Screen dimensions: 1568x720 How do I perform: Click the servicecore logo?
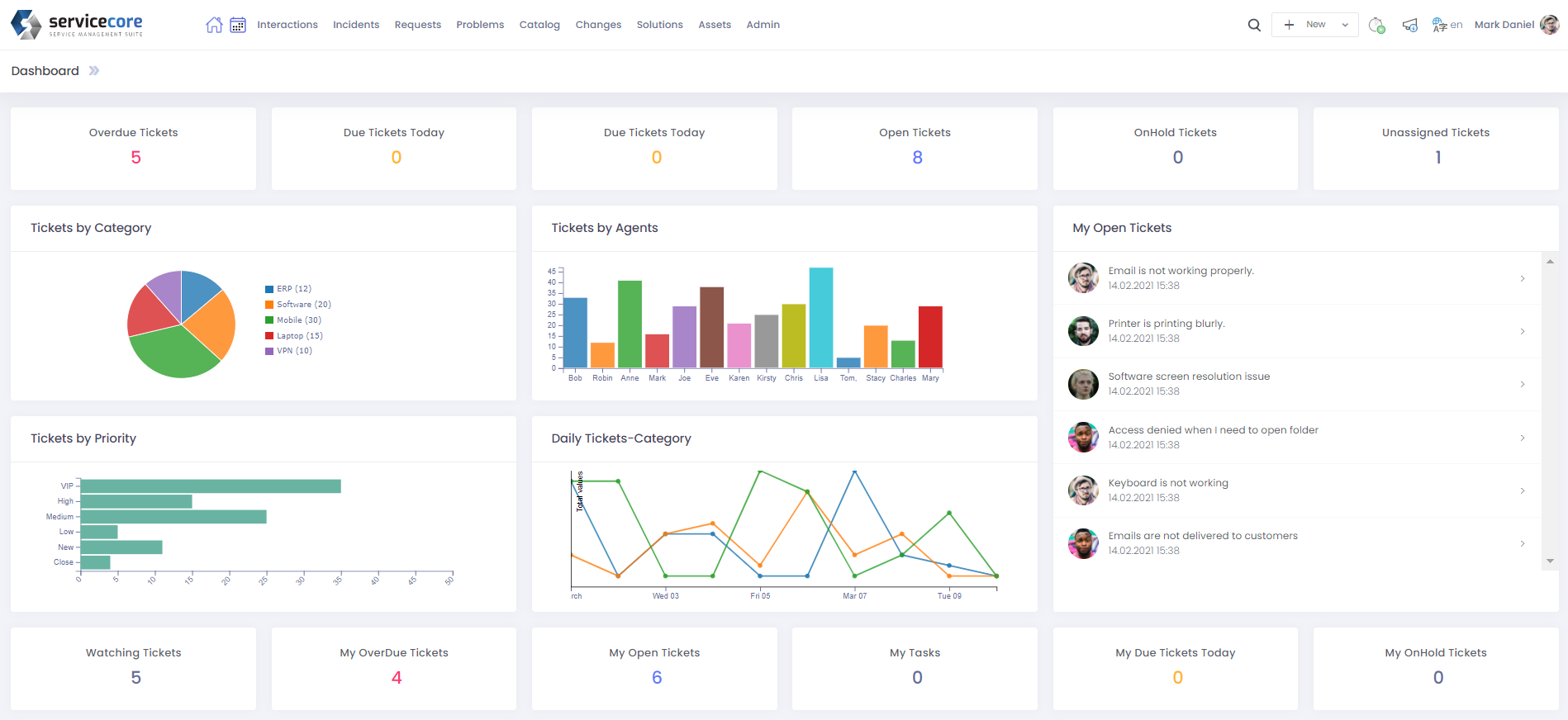click(77, 25)
